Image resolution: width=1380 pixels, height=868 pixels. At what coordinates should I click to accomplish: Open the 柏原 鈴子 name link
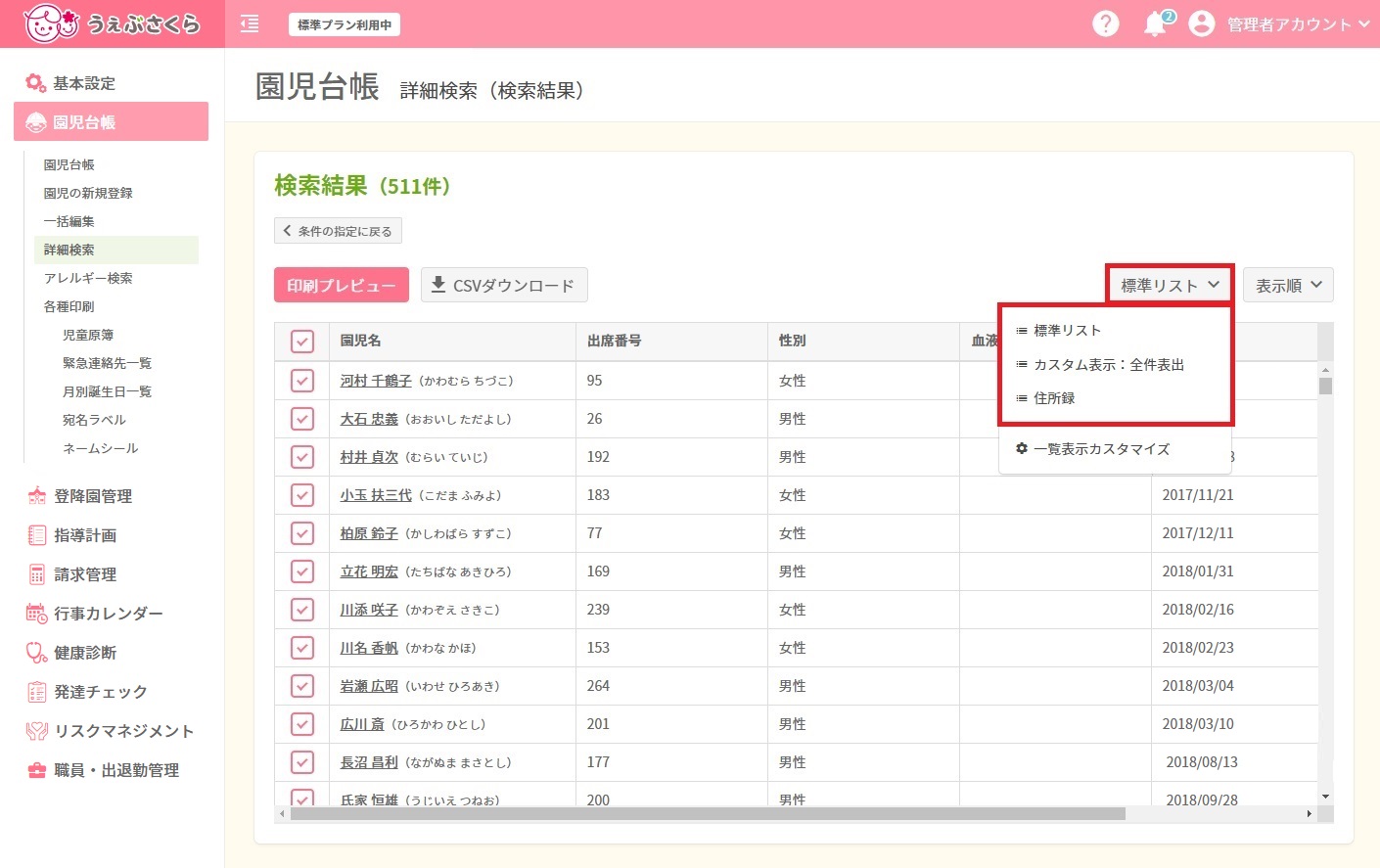(369, 533)
